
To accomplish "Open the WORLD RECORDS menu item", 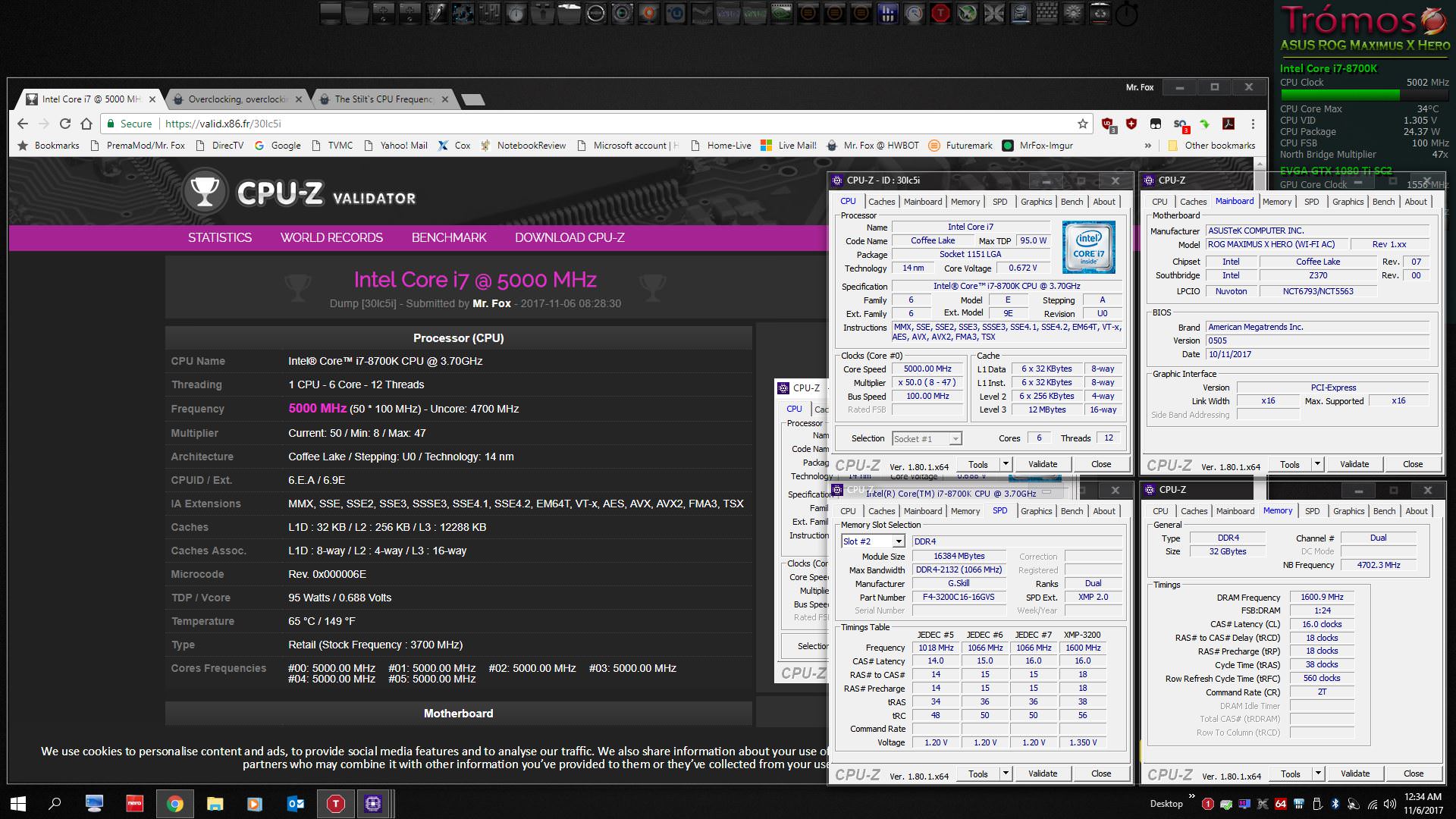I will pyautogui.click(x=331, y=237).
